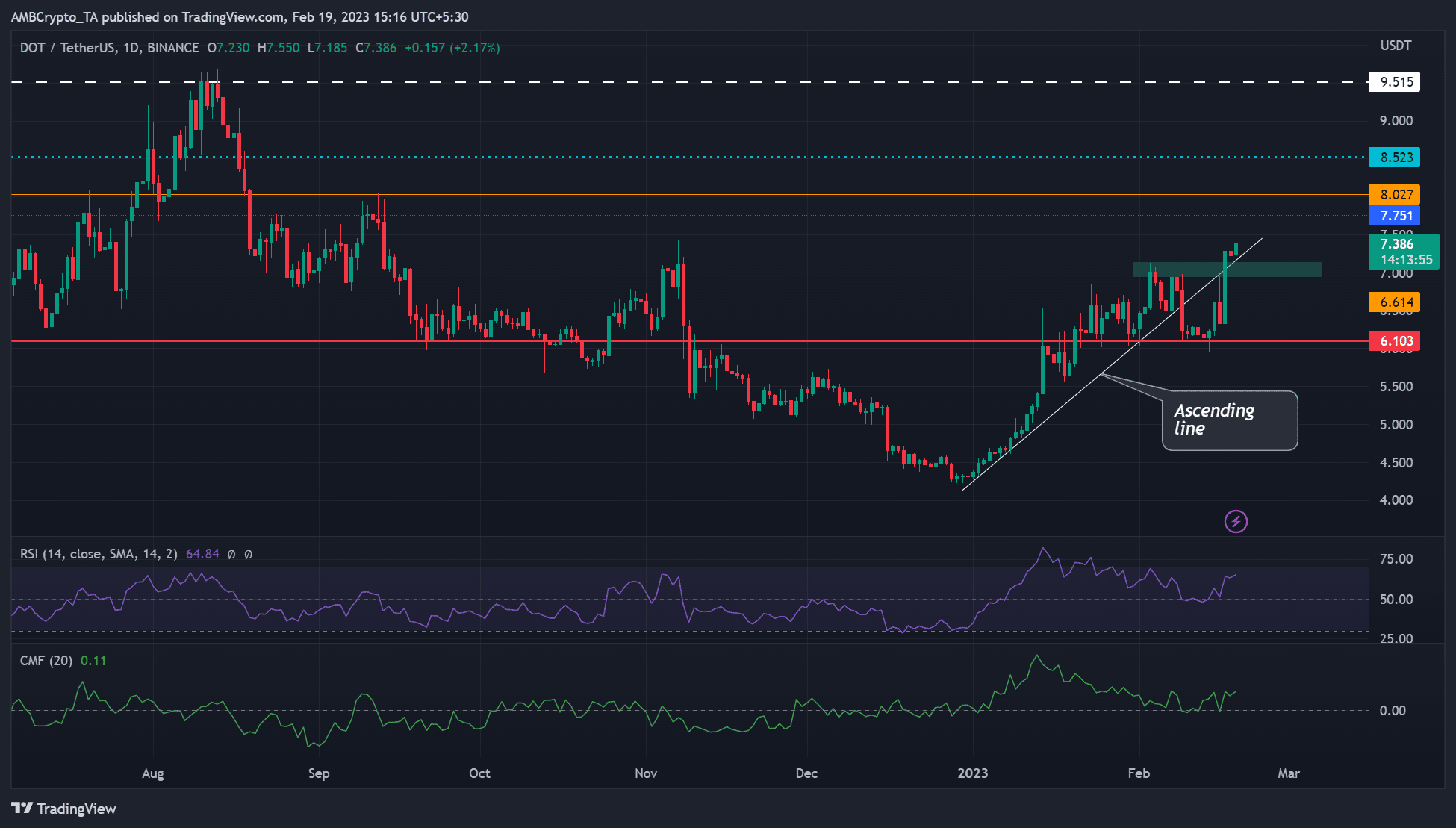Click the purple lightning bolt icon on the chart

(1236, 520)
